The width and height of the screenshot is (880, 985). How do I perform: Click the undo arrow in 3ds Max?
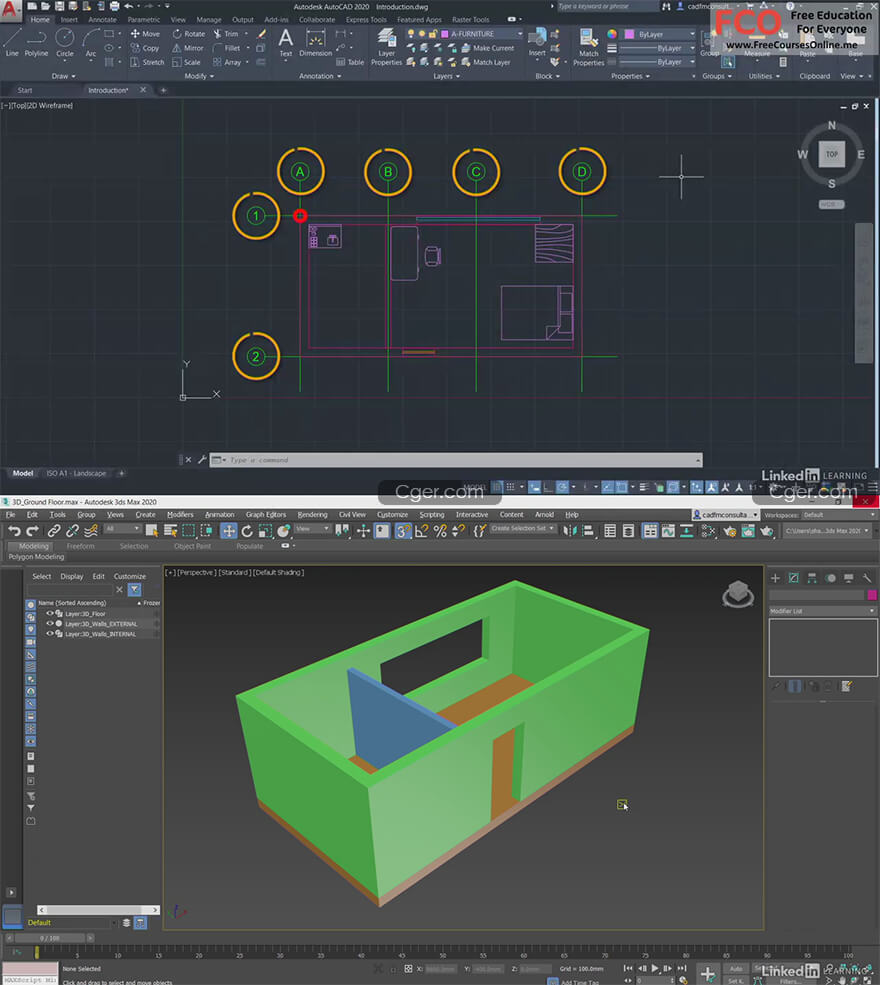pyautogui.click(x=14, y=531)
